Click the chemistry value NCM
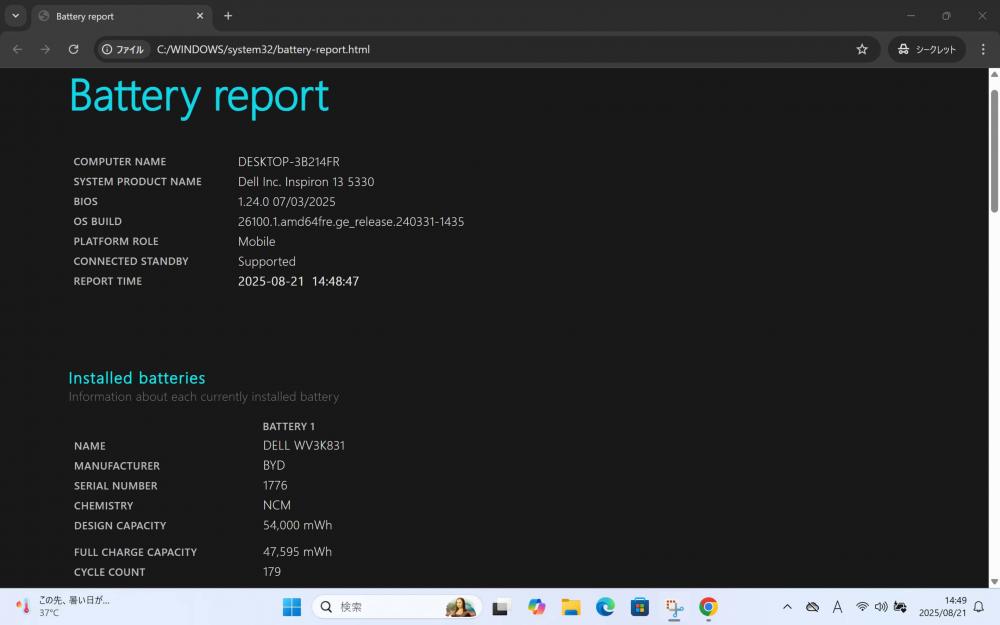 point(276,505)
